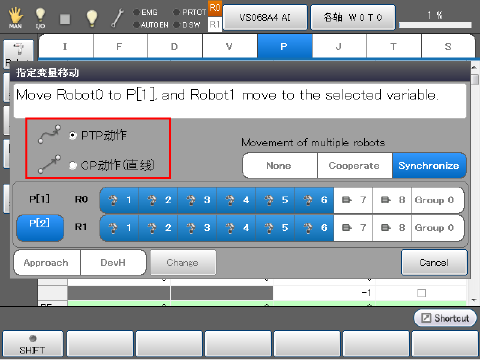Viewport: 480px width, 360px height.
Task: Cancel the variable move dialog
Action: point(434,263)
